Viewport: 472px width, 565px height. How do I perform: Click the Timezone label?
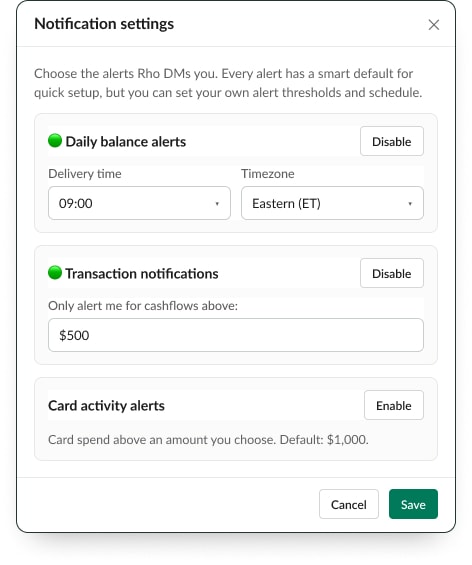coord(268,174)
